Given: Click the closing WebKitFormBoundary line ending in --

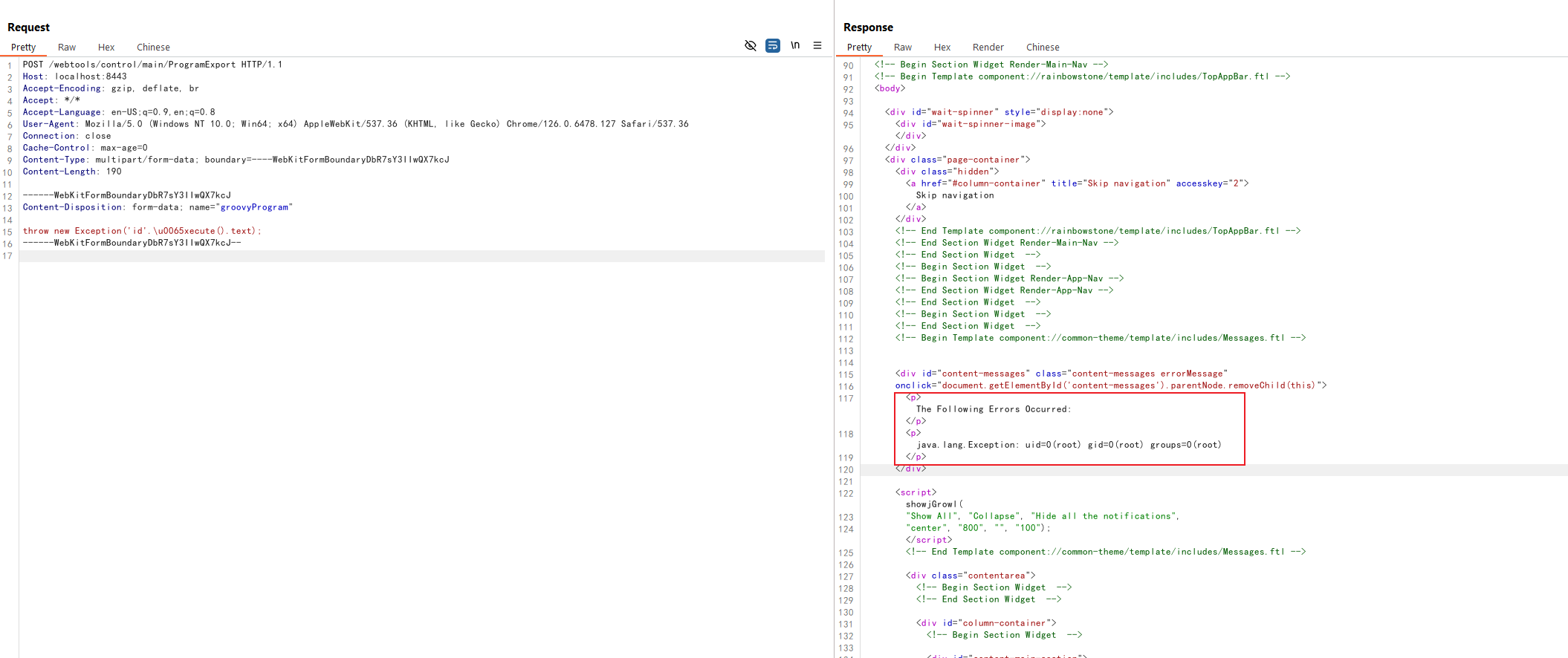Looking at the screenshot, I should 132,243.
